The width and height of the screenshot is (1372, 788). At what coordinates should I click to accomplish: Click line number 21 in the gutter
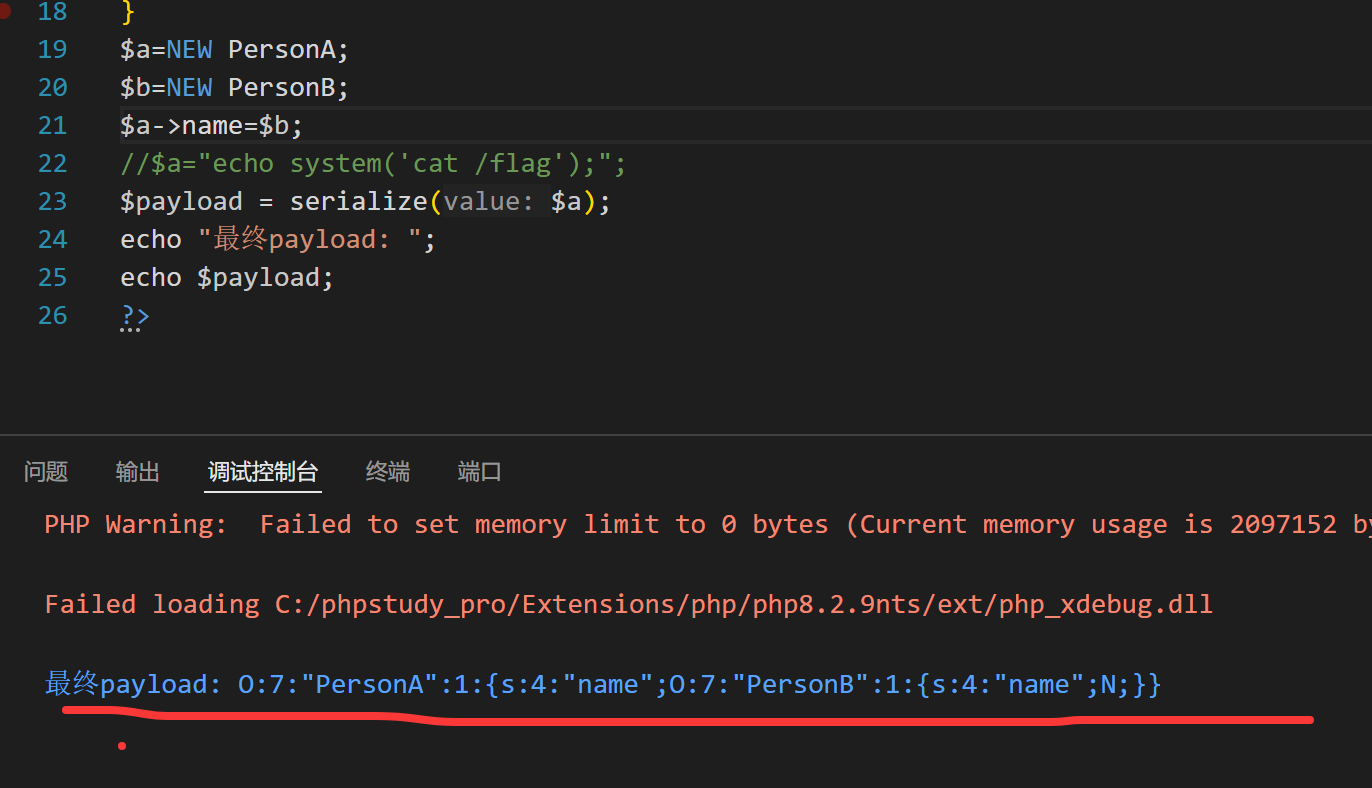52,126
